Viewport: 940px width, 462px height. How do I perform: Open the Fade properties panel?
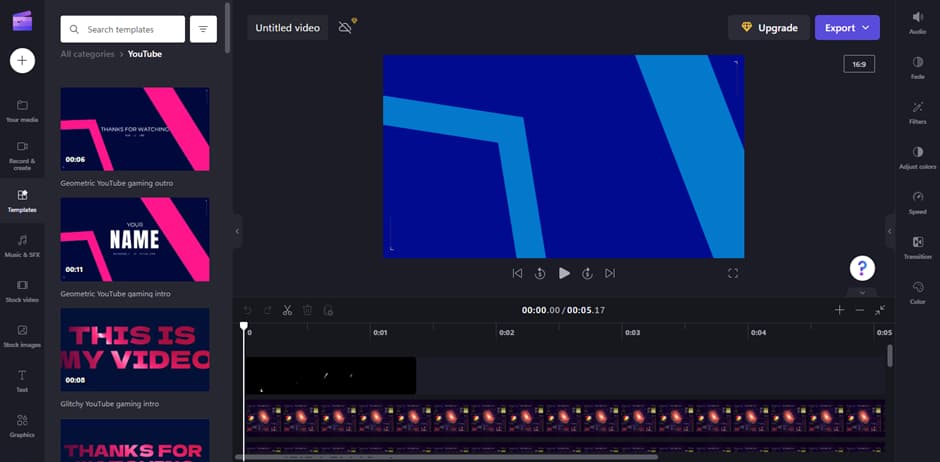coord(918,68)
